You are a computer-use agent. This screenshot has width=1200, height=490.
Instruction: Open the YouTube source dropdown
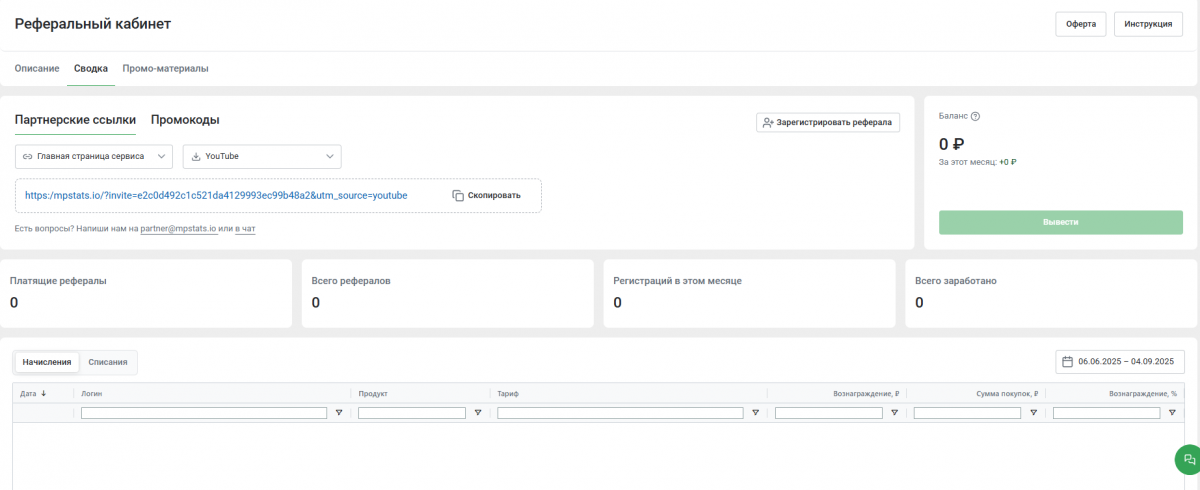262,157
